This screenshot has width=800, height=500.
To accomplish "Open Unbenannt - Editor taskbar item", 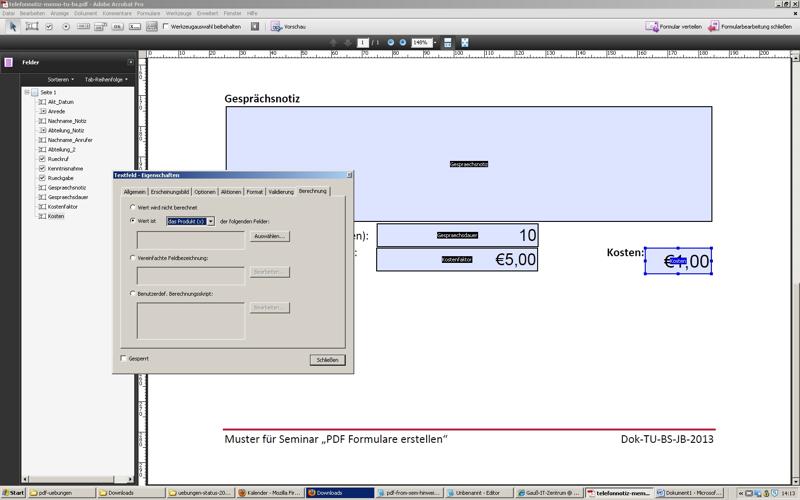I will click(479, 493).
